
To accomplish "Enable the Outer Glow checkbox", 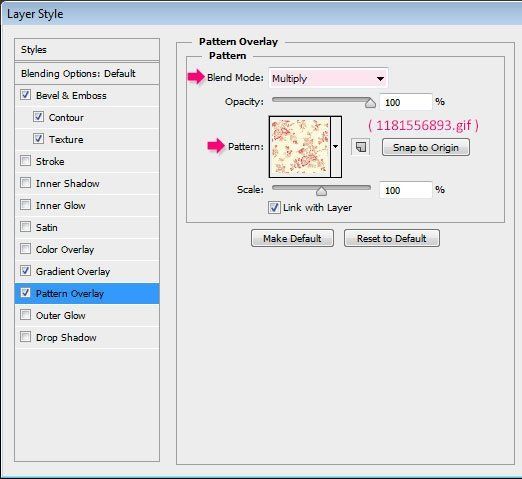I will tap(25, 315).
